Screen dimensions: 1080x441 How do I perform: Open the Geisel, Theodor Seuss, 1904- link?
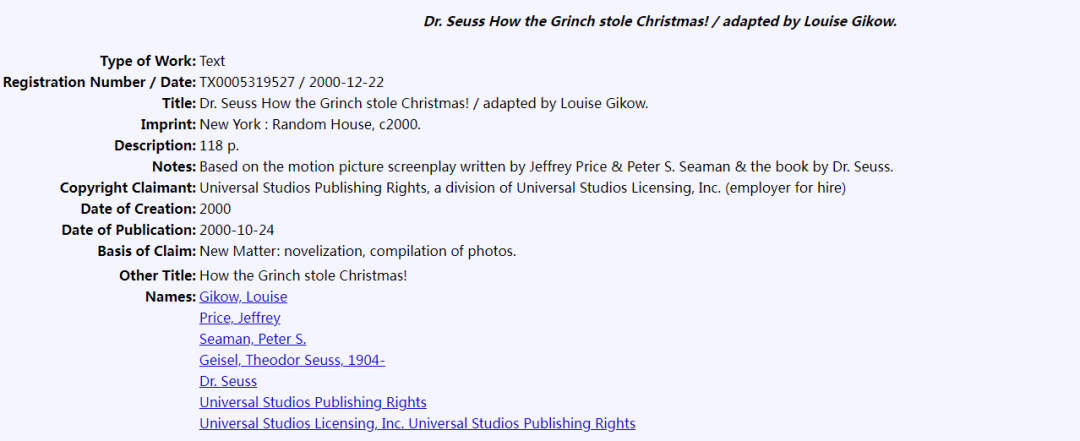[x=292, y=360]
